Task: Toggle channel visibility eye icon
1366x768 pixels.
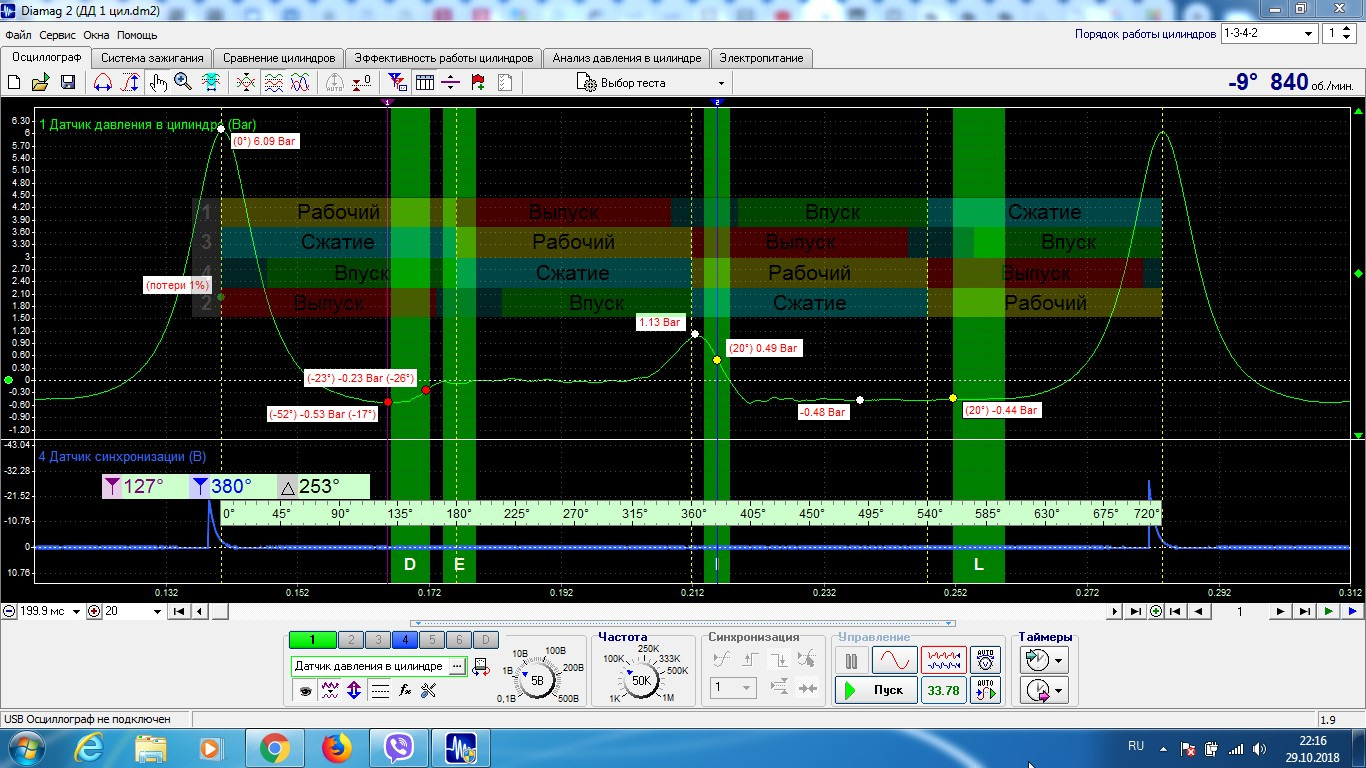Action: (x=304, y=690)
